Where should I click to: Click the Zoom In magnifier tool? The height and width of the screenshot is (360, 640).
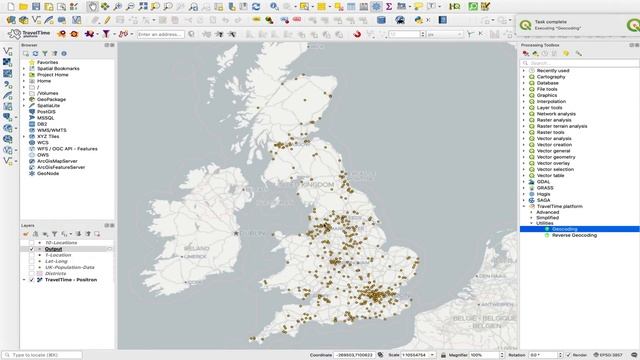[x=118, y=7]
